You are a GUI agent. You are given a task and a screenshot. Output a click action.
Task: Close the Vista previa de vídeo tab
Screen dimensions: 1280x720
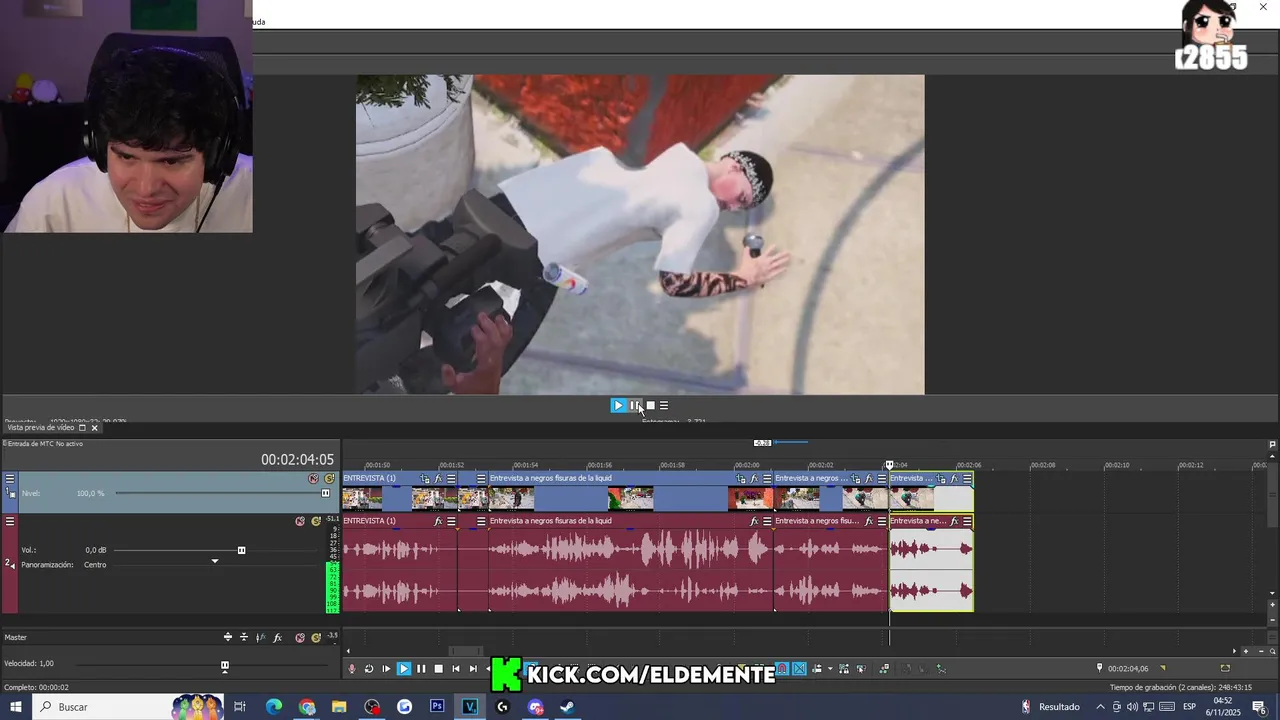(x=95, y=428)
